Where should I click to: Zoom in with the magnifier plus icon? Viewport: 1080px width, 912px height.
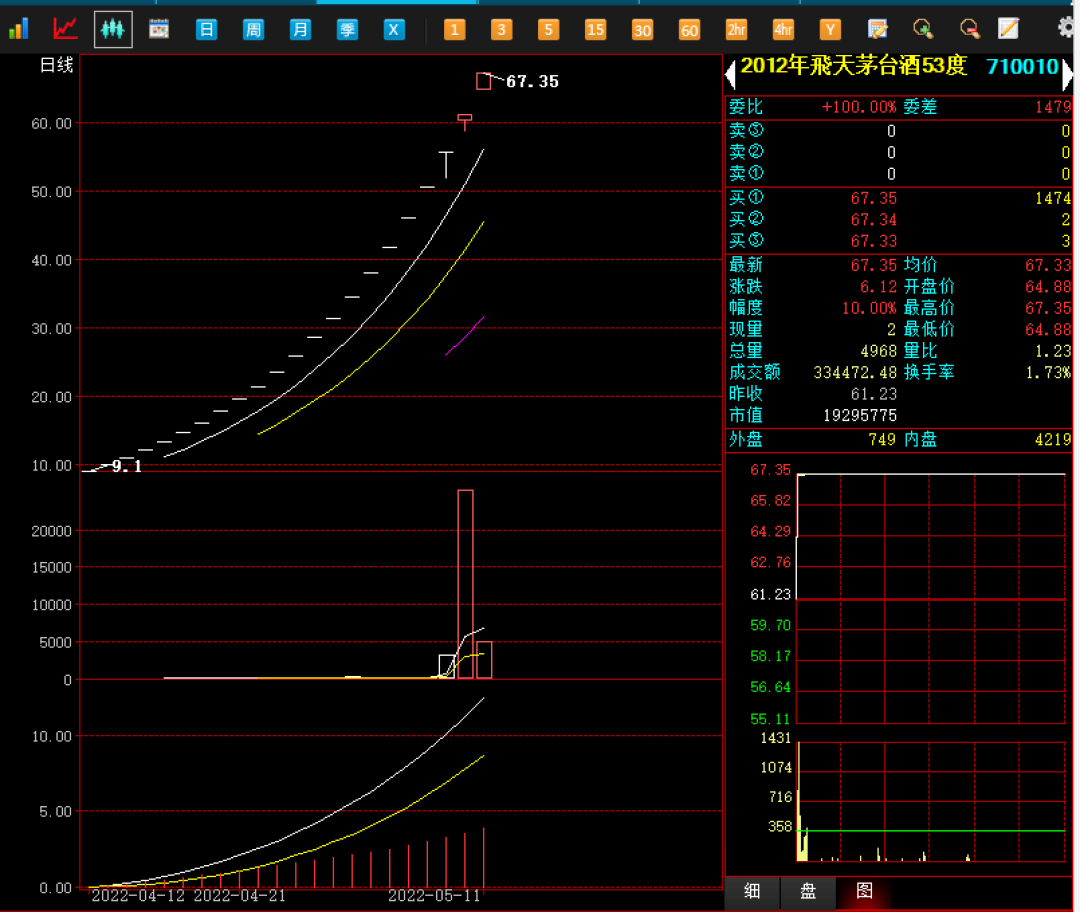pyautogui.click(x=923, y=29)
